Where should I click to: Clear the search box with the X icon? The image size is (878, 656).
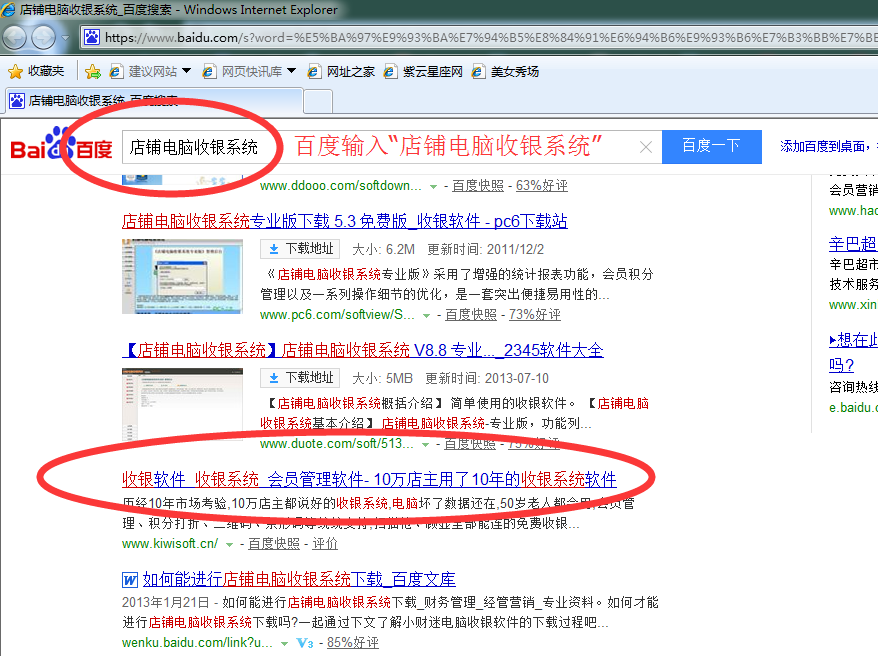(x=646, y=147)
